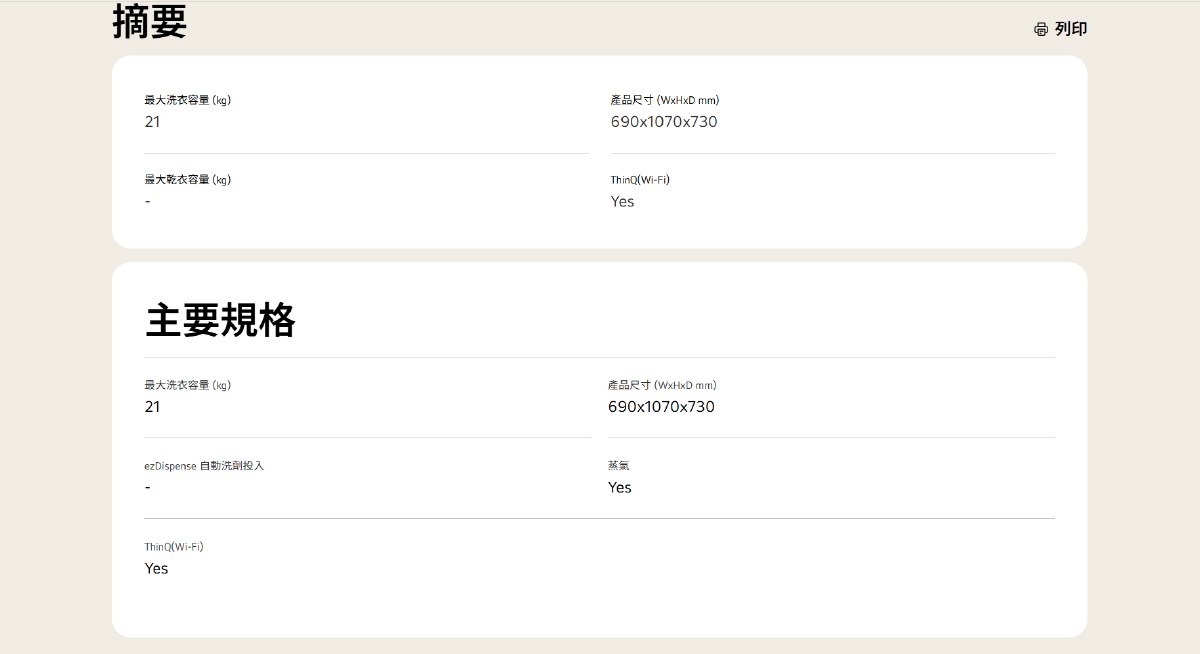Click the 蒸氣 steam label
The height and width of the screenshot is (654, 1200).
[618, 466]
